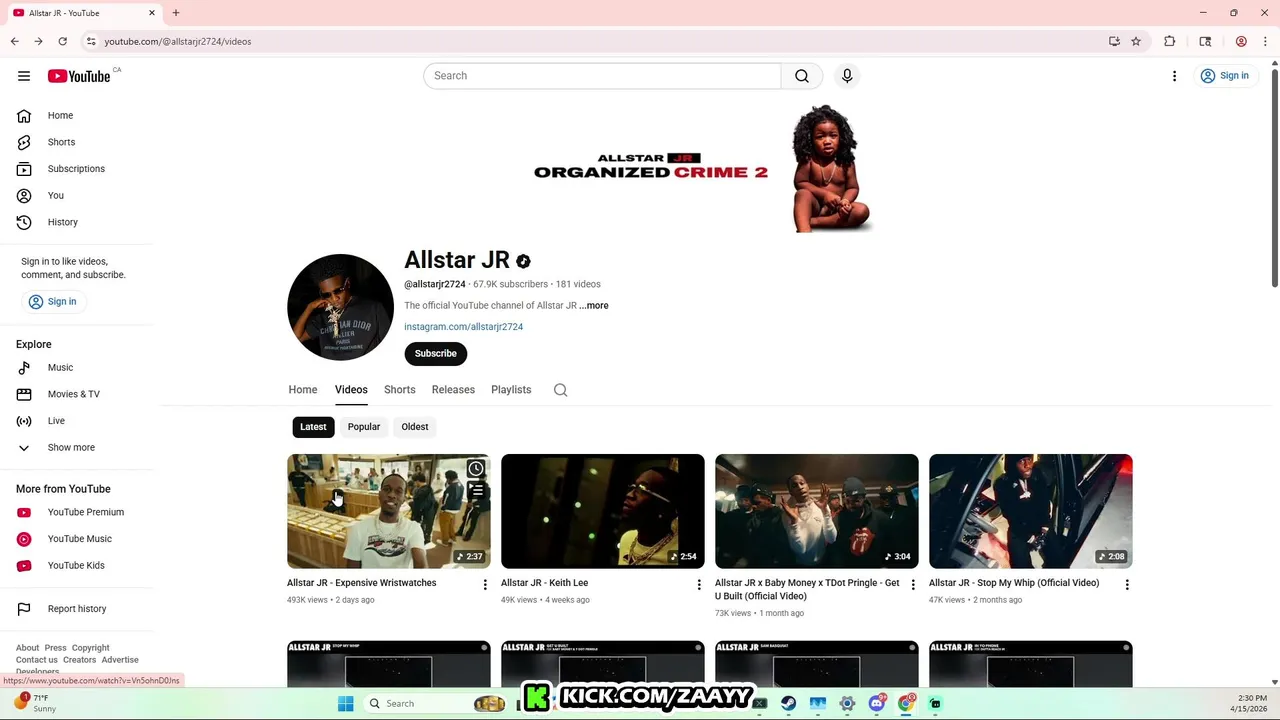Open the browser extensions puzzle icon
This screenshot has height=720, width=1280.
click(1169, 41)
